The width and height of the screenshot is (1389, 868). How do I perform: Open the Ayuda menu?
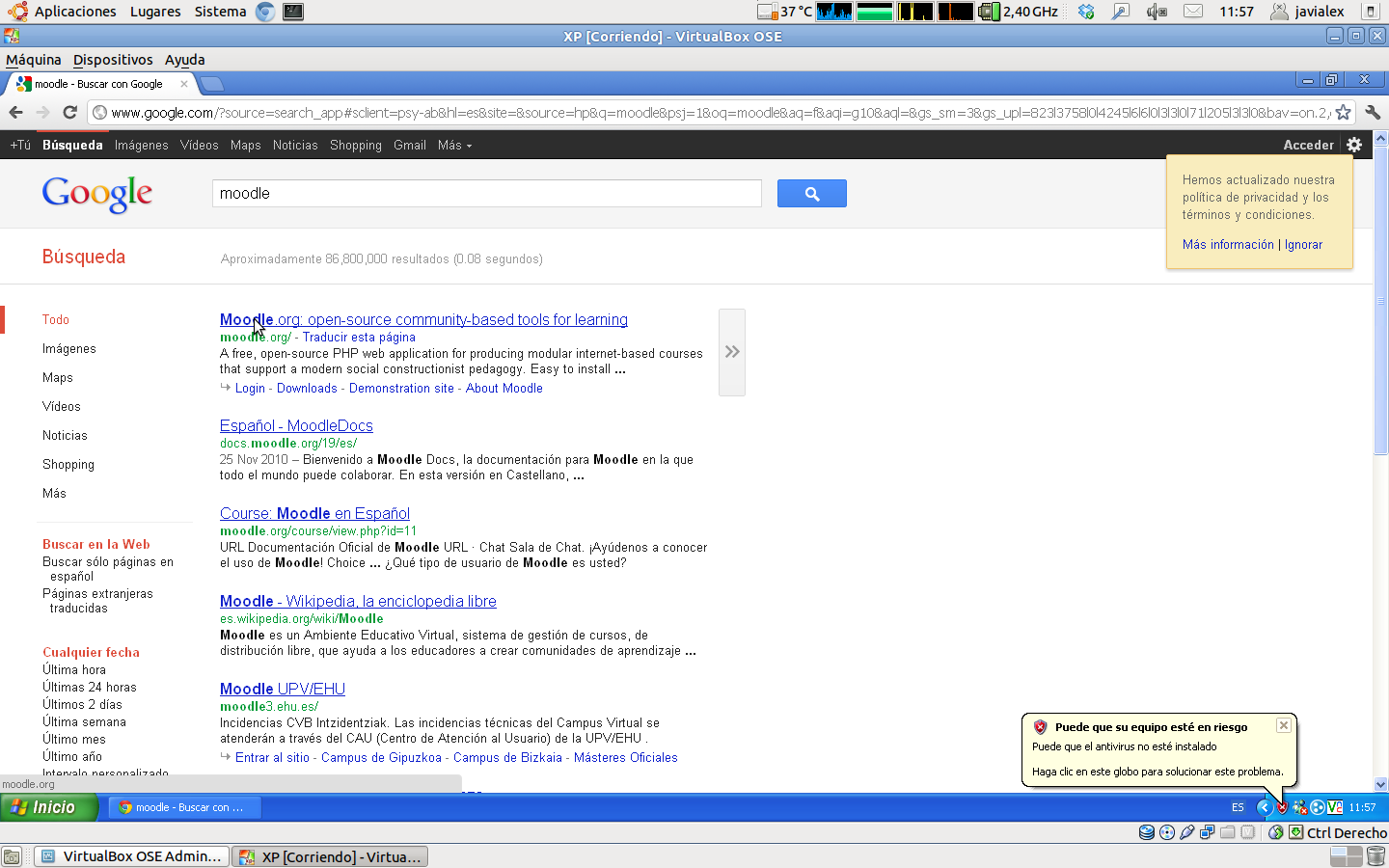pyautogui.click(x=184, y=60)
